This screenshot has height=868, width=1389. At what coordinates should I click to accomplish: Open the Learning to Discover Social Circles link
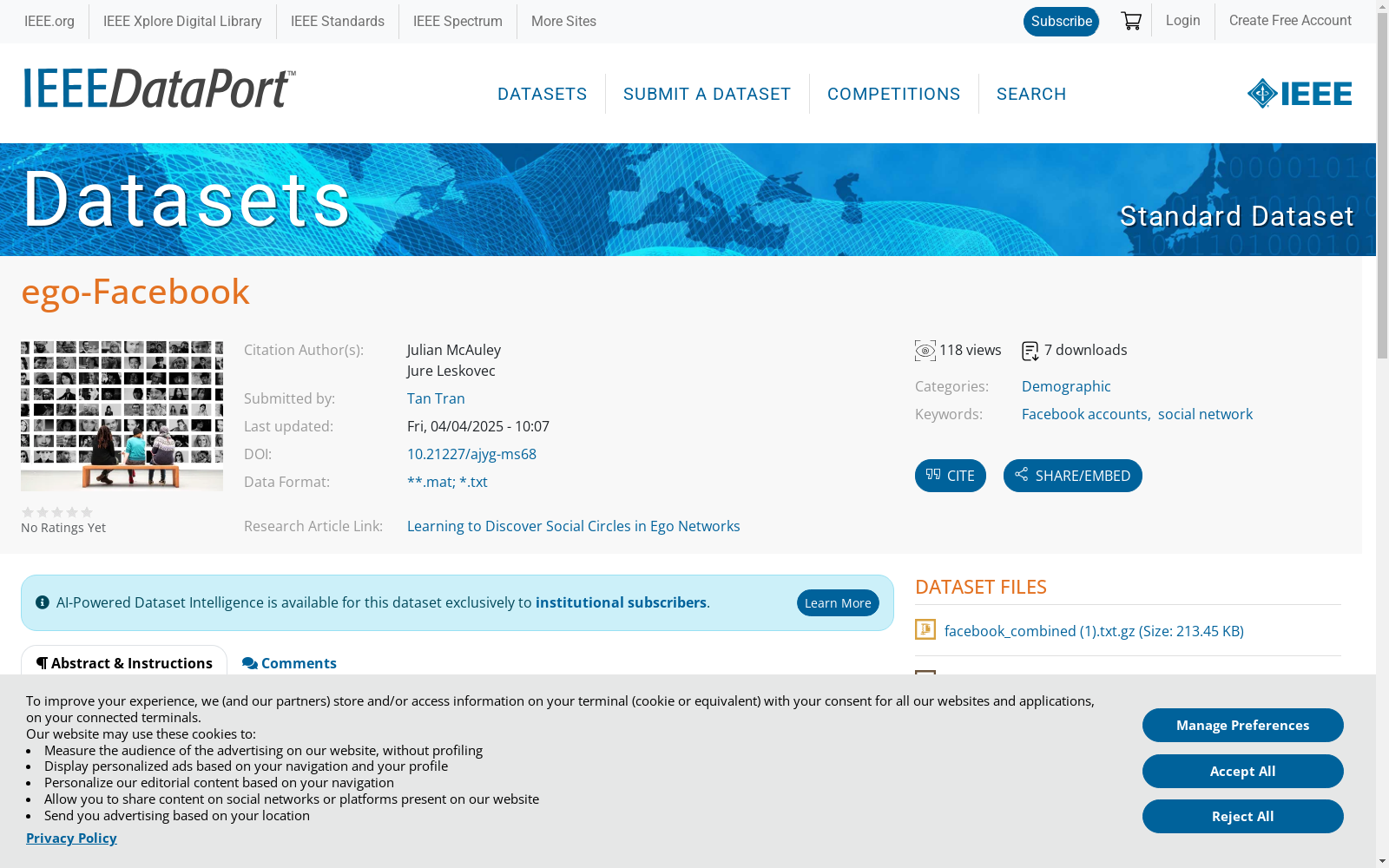[574, 526]
